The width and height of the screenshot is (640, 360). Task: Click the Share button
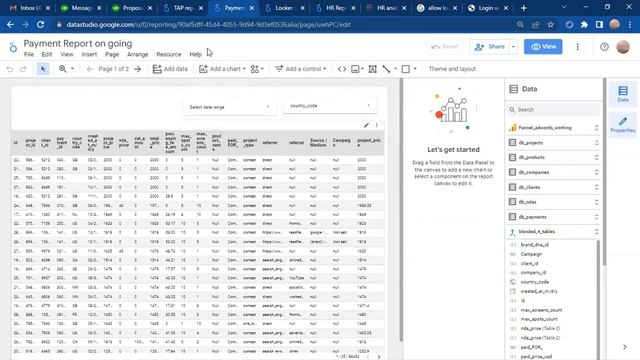click(490, 47)
